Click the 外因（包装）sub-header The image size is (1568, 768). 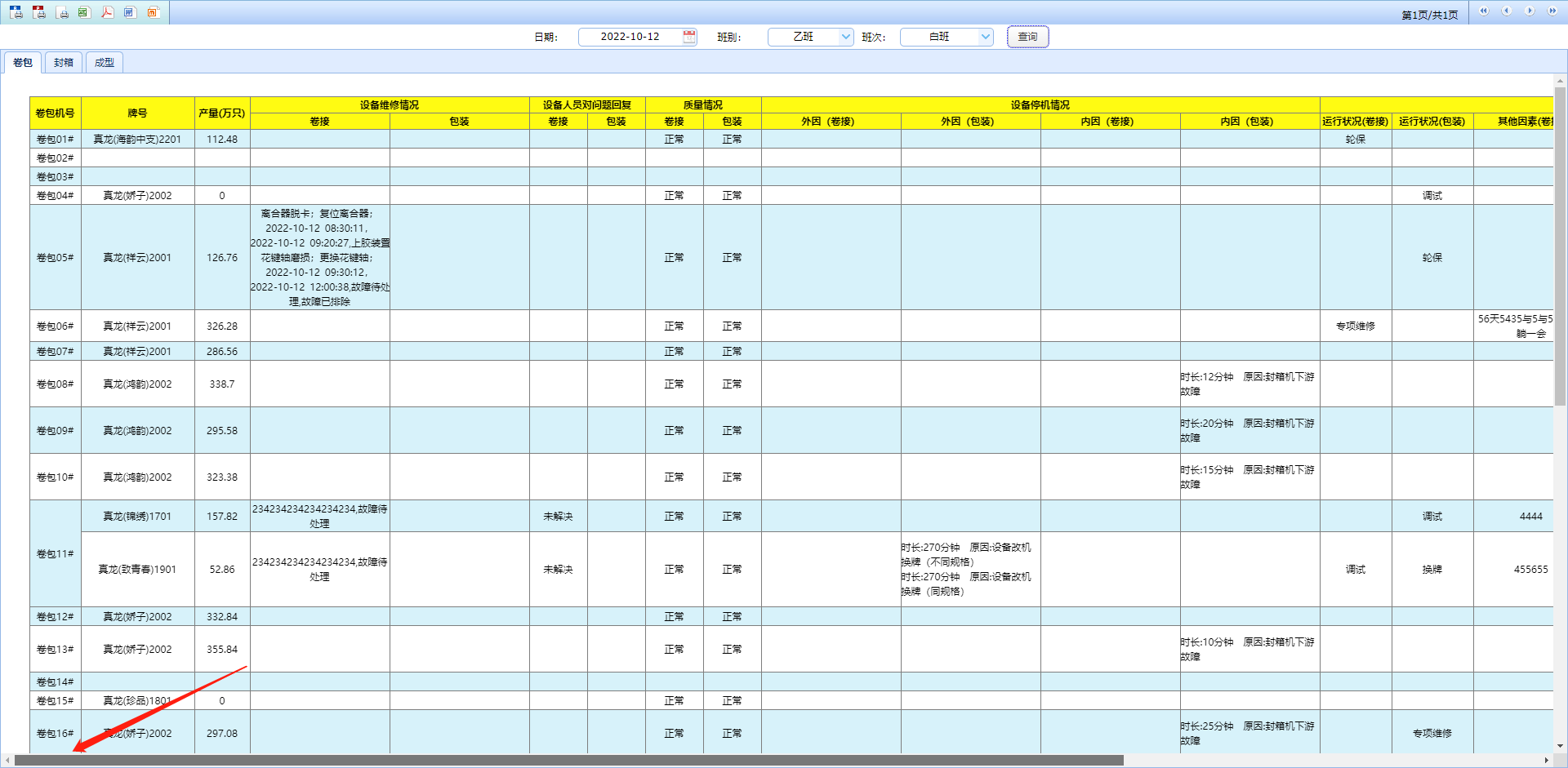pos(971,122)
